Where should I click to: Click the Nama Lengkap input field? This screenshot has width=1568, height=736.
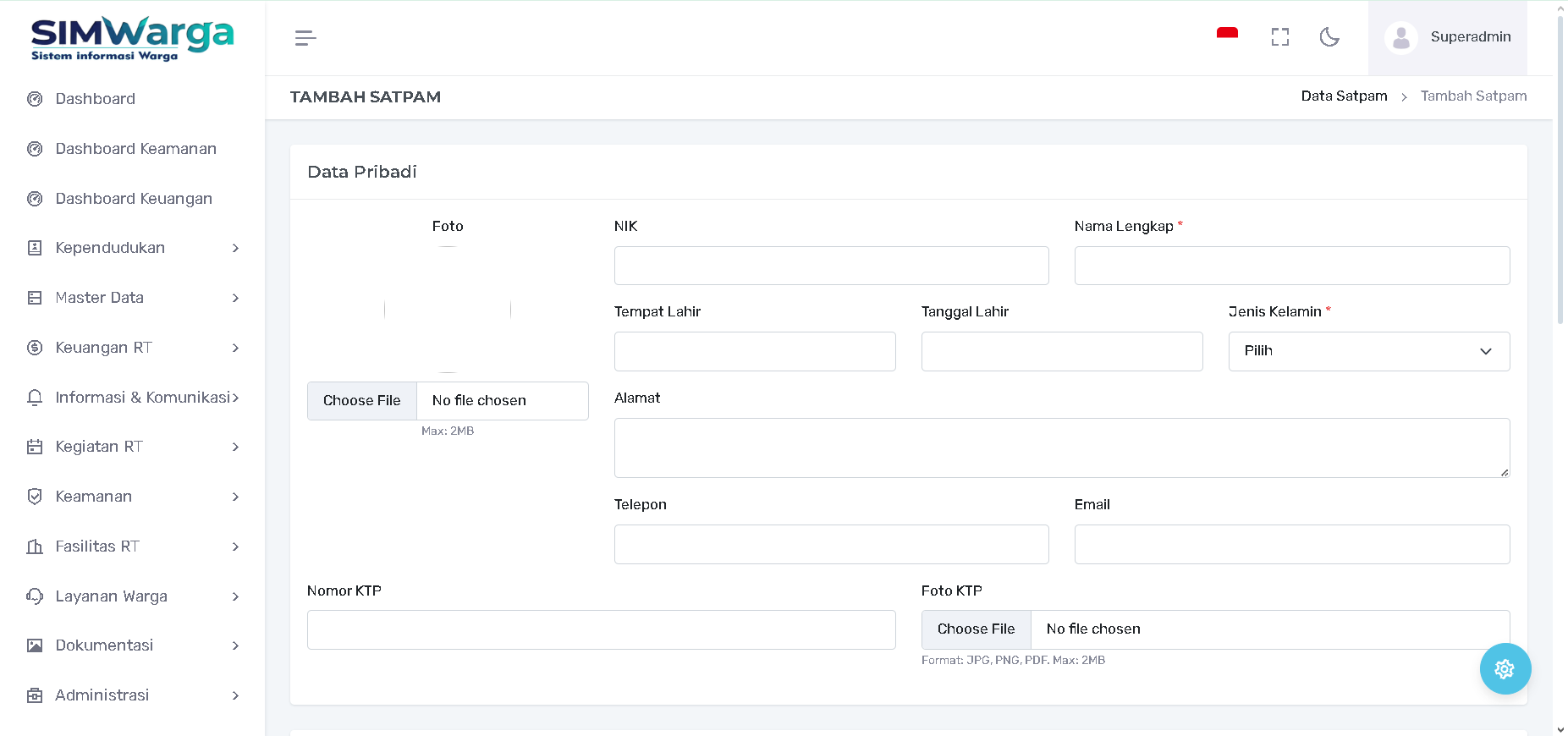(1291, 266)
